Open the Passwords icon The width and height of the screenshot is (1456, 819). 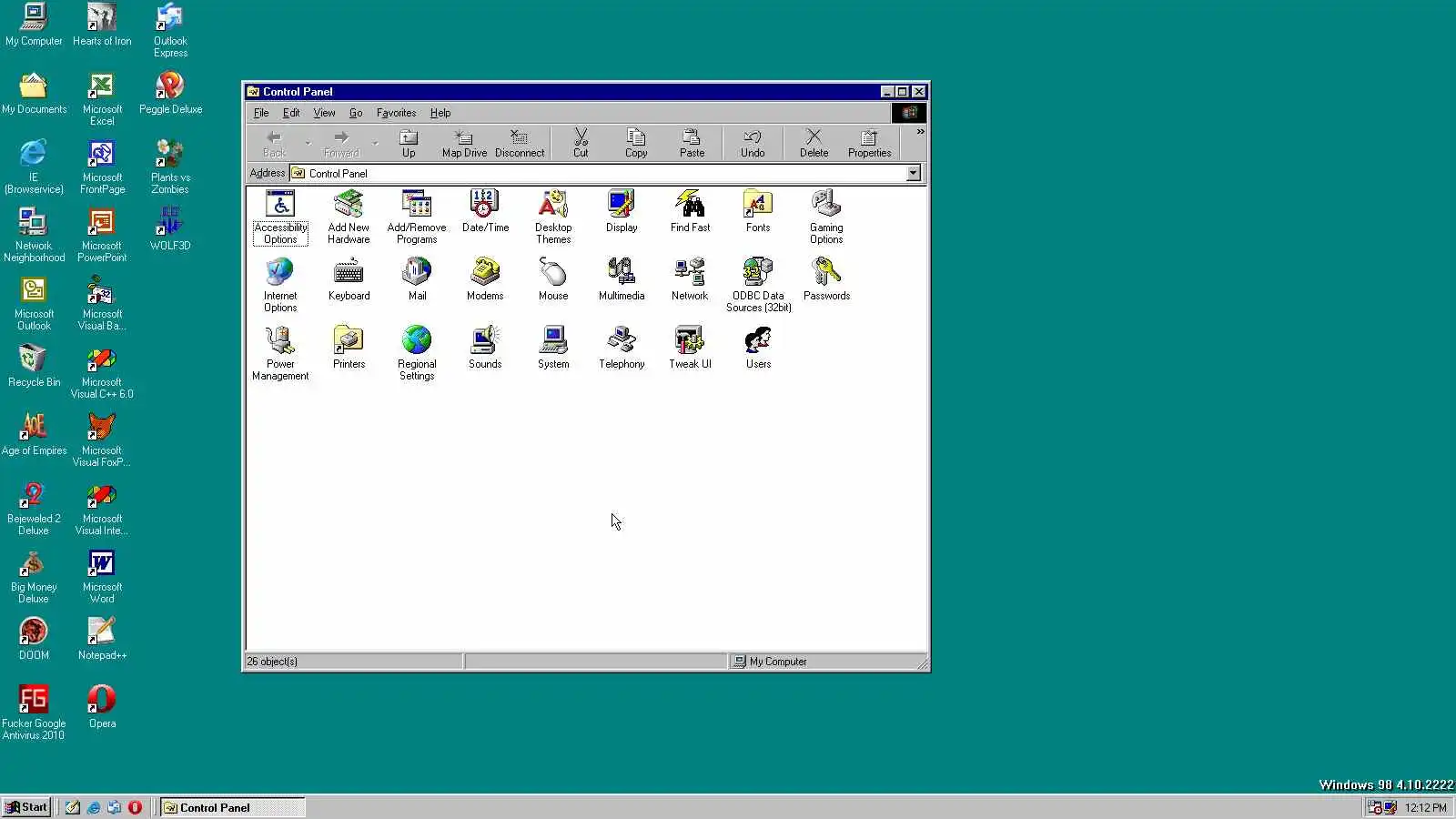(x=826, y=279)
